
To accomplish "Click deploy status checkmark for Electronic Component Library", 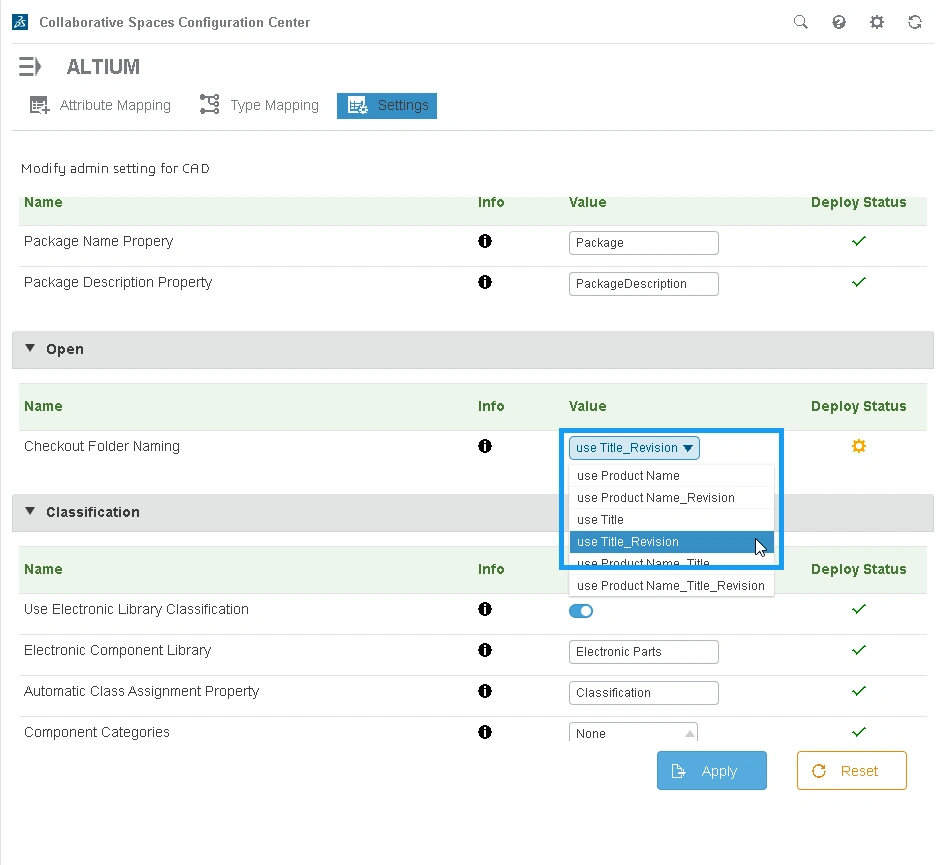I will click(859, 650).
